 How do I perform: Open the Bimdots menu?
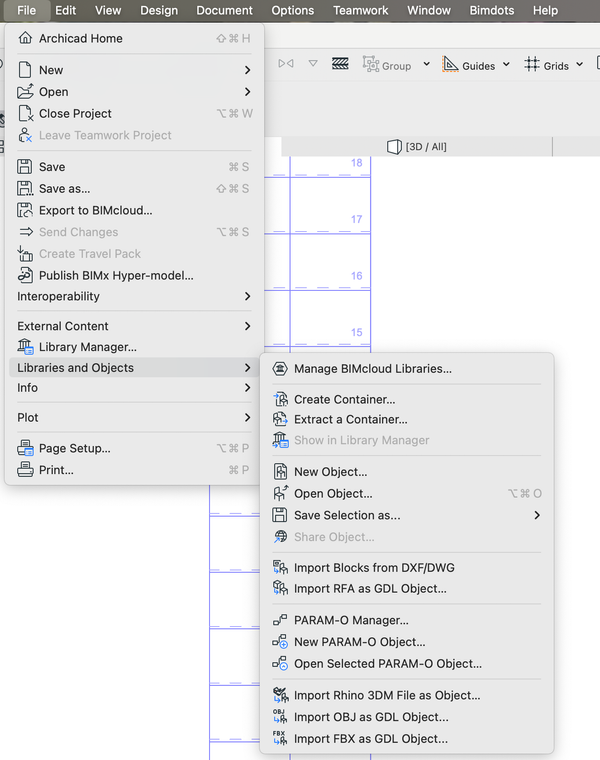tap(491, 10)
